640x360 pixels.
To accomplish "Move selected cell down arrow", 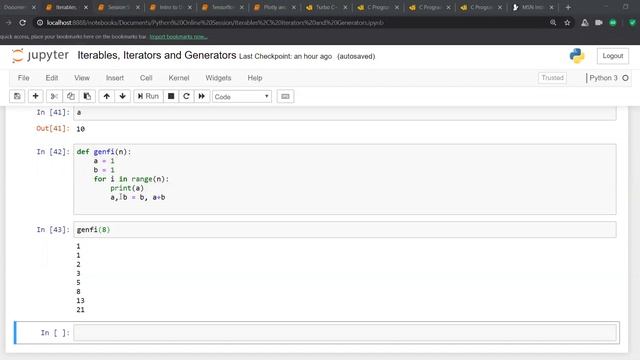I will tap(122, 96).
